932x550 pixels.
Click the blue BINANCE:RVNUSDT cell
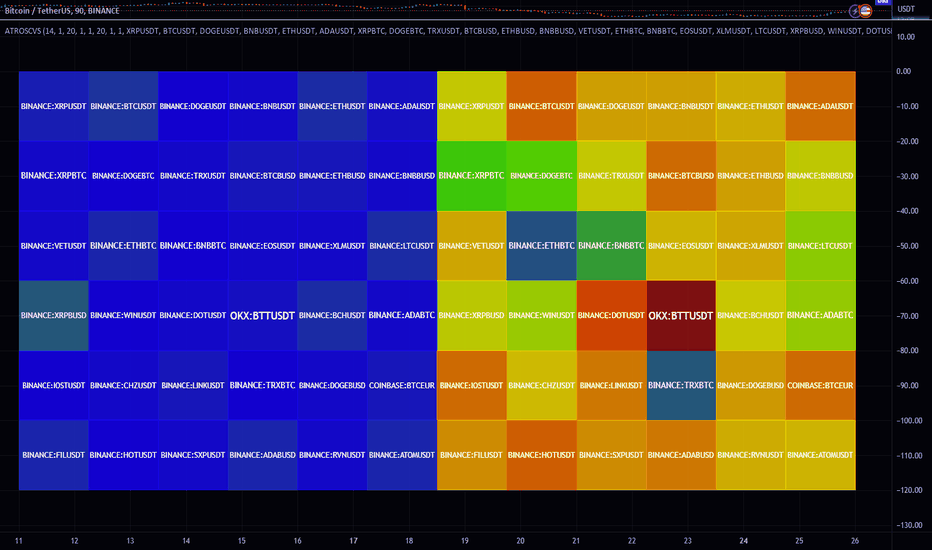click(332, 455)
